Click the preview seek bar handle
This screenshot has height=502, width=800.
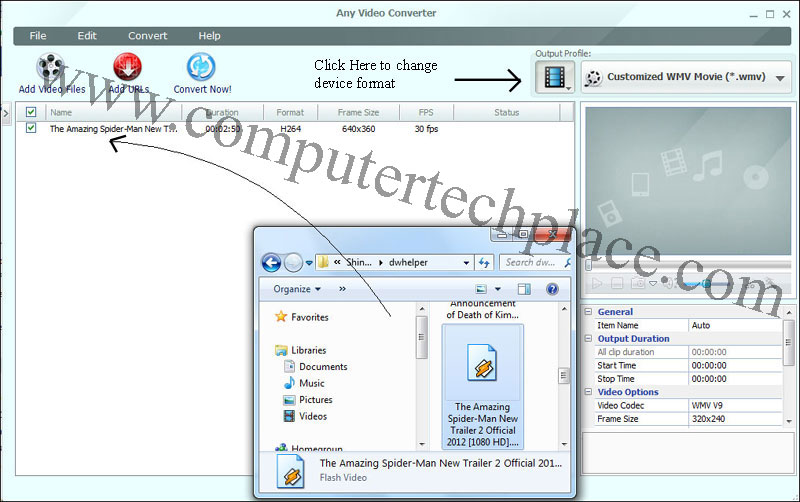589,265
